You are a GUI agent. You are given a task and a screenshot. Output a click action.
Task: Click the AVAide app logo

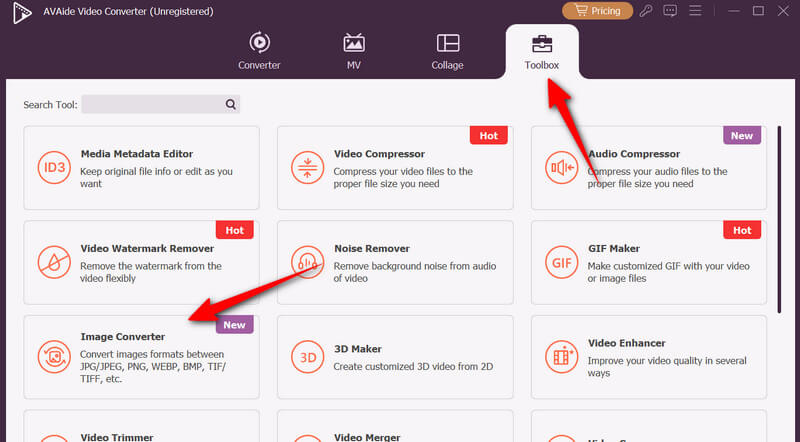tap(22, 13)
